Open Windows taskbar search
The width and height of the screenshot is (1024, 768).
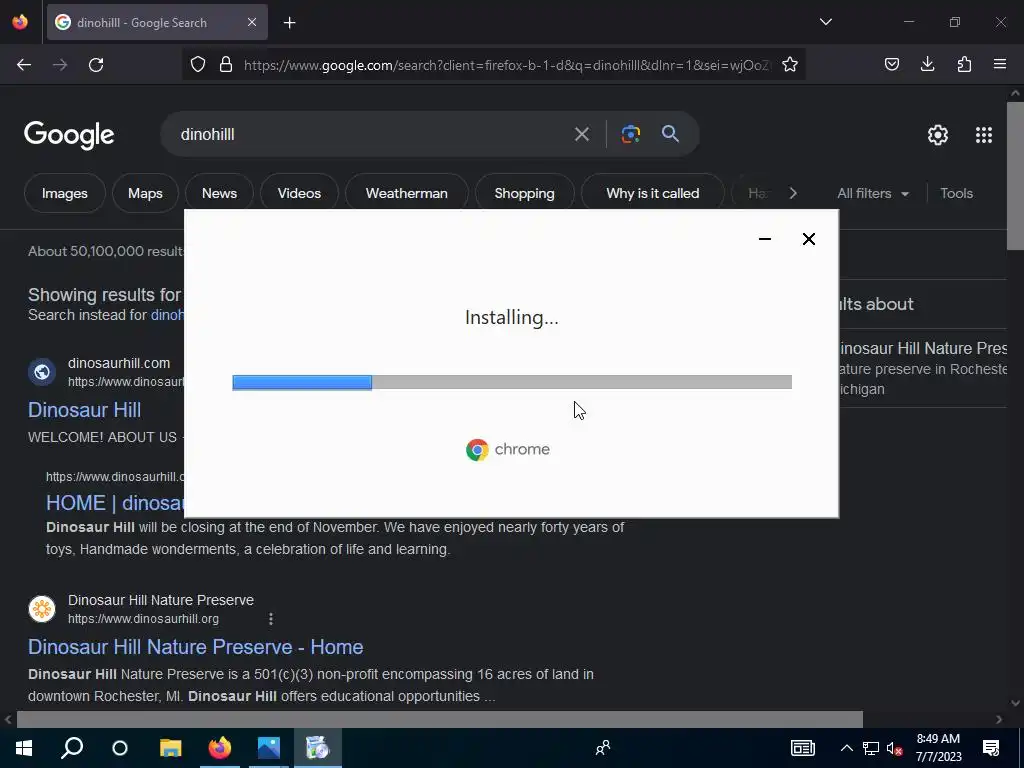pos(72,748)
